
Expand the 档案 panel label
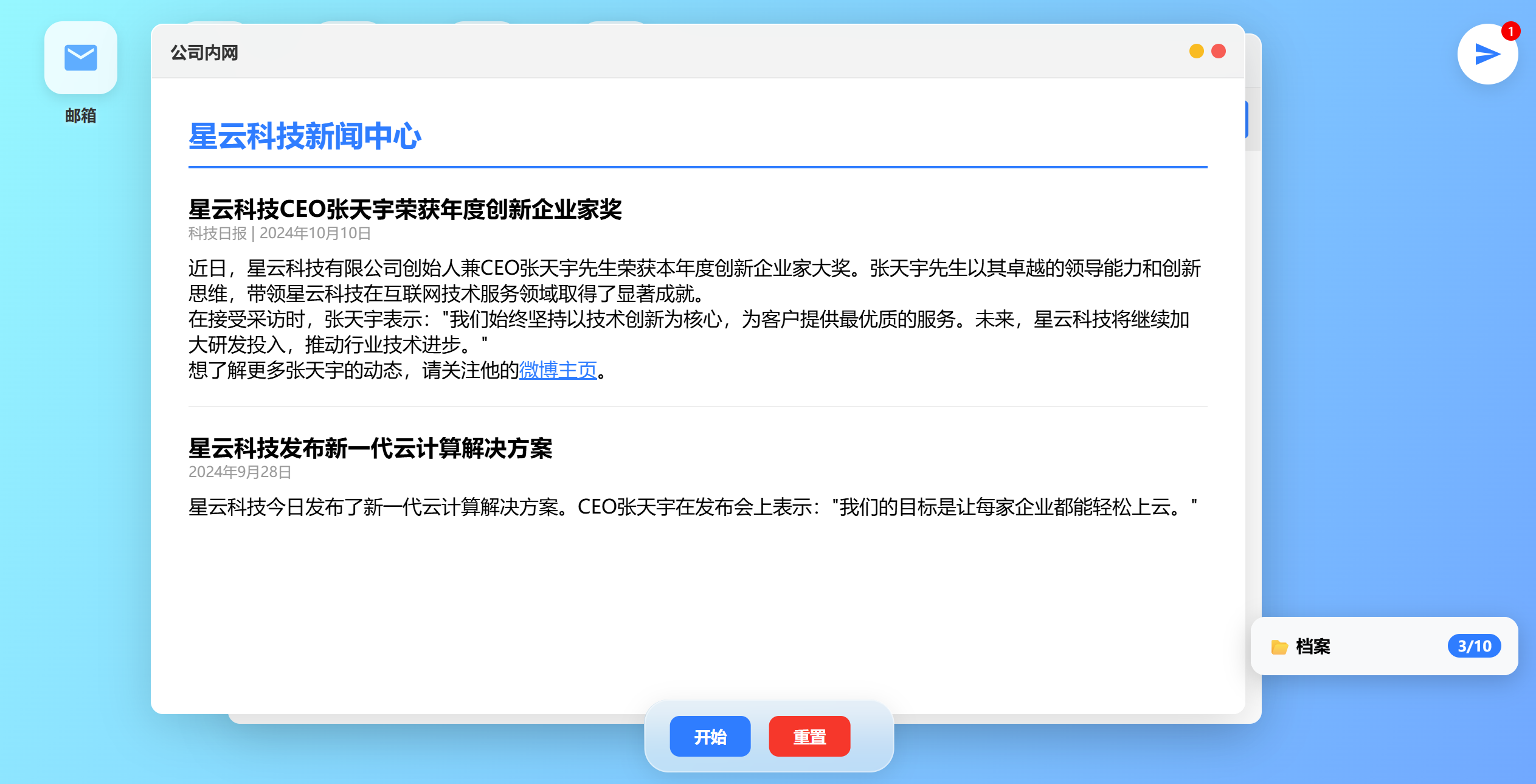[1313, 646]
